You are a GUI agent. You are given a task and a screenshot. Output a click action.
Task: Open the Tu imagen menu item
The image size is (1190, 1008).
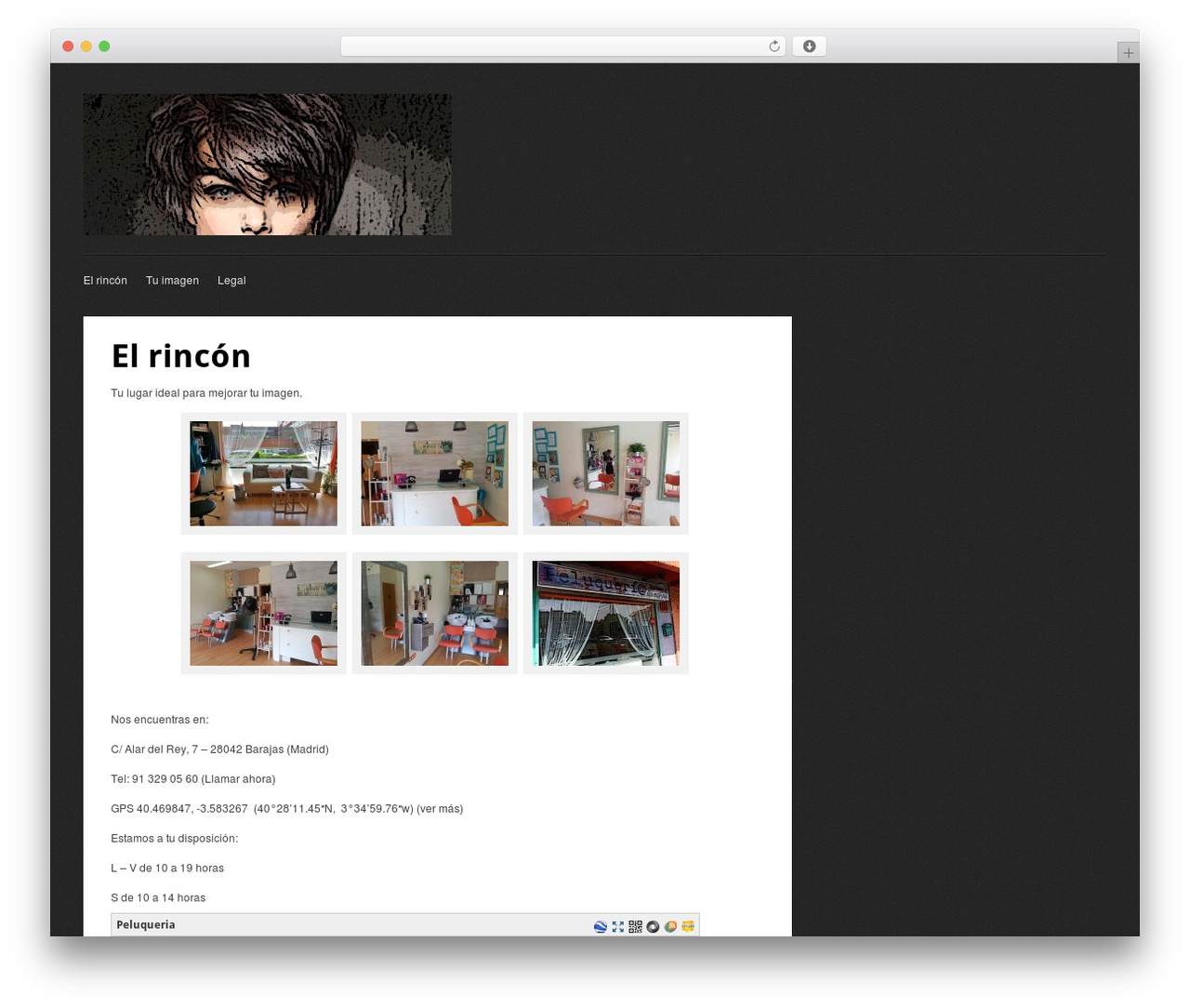(x=172, y=281)
